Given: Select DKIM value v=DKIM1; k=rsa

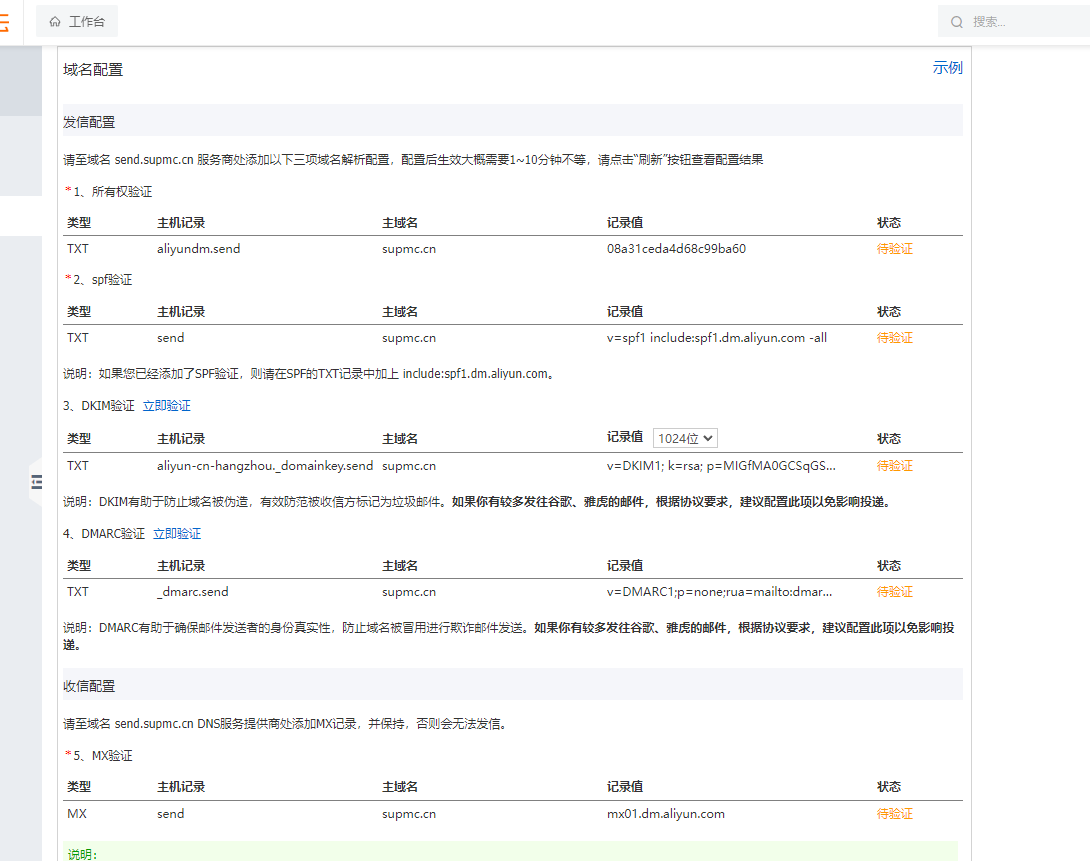Looking at the screenshot, I should pos(721,466).
